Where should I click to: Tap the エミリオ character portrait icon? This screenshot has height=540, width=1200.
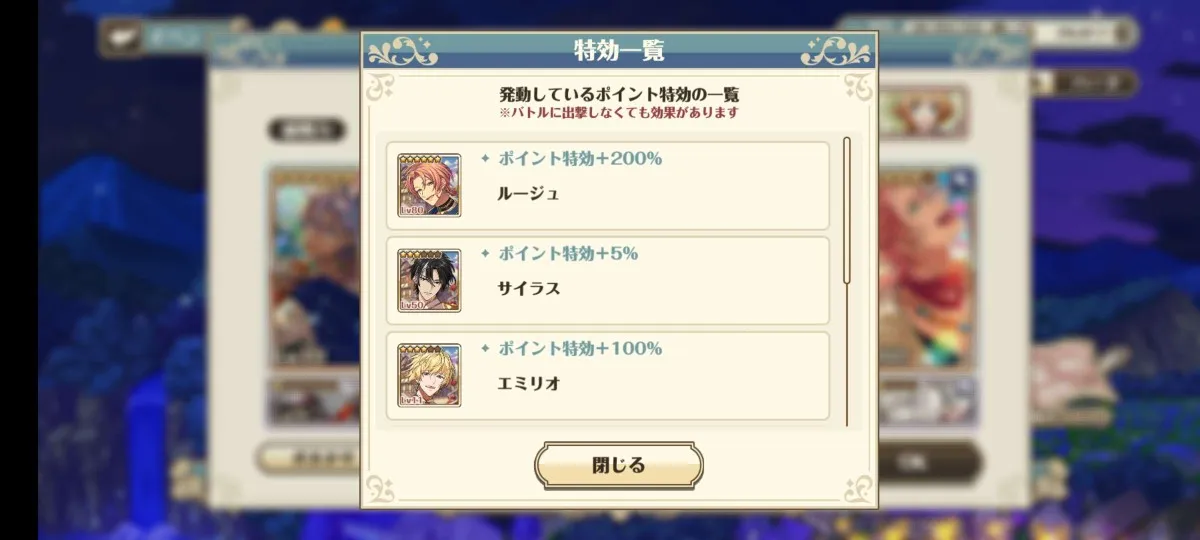[429, 376]
